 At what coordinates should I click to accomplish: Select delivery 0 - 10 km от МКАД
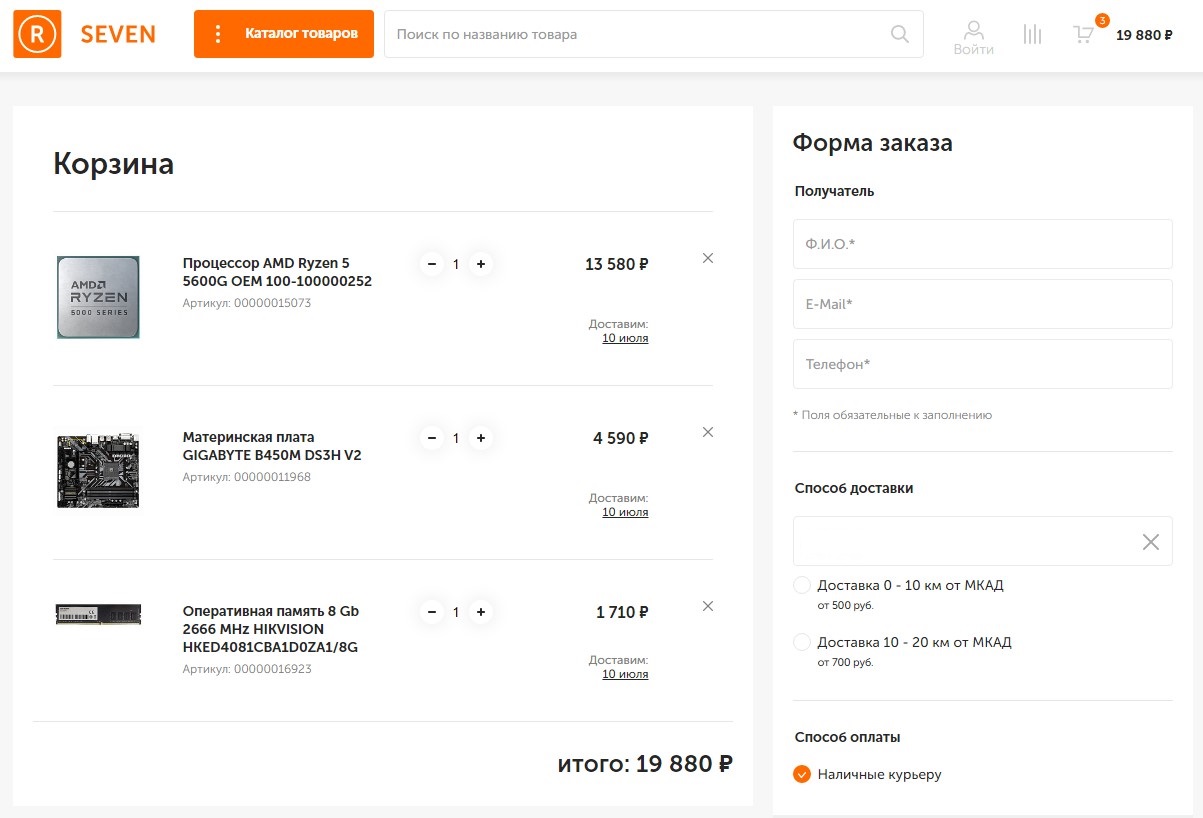click(x=802, y=585)
